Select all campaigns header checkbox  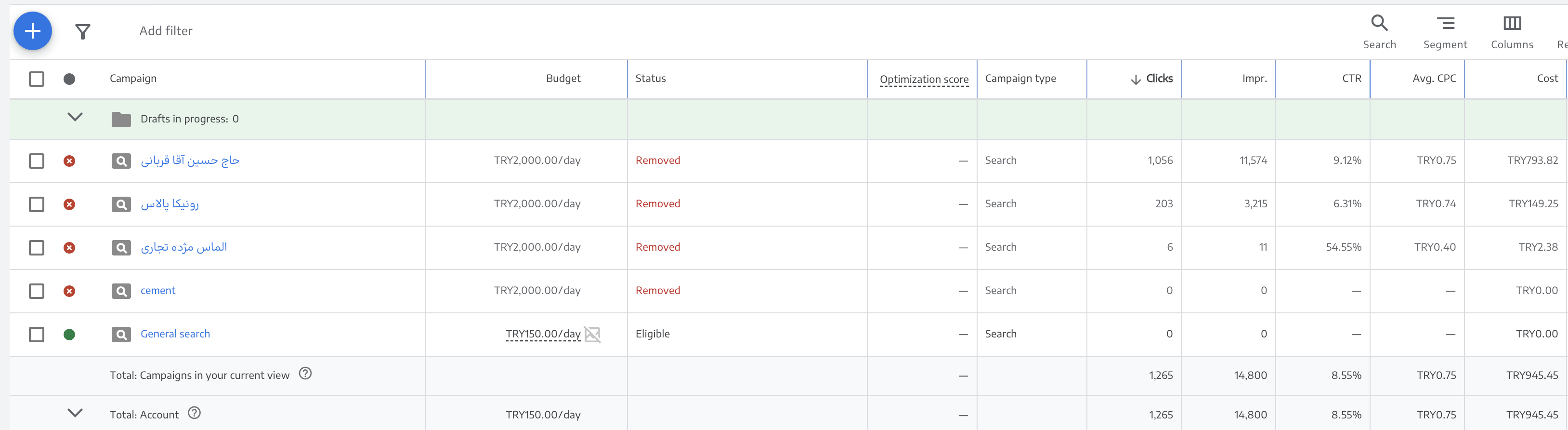pos(37,79)
